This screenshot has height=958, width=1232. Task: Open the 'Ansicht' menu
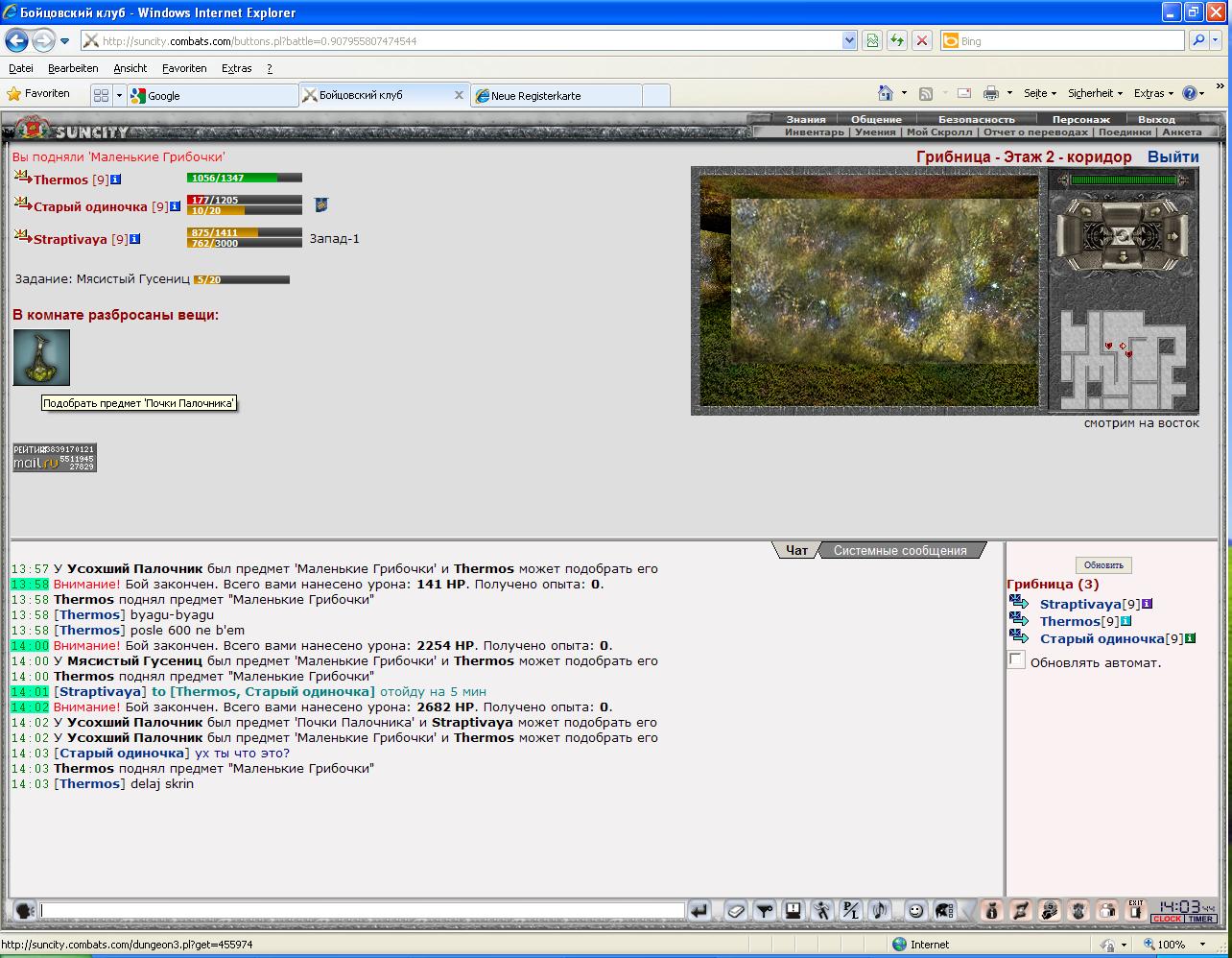tap(130, 68)
